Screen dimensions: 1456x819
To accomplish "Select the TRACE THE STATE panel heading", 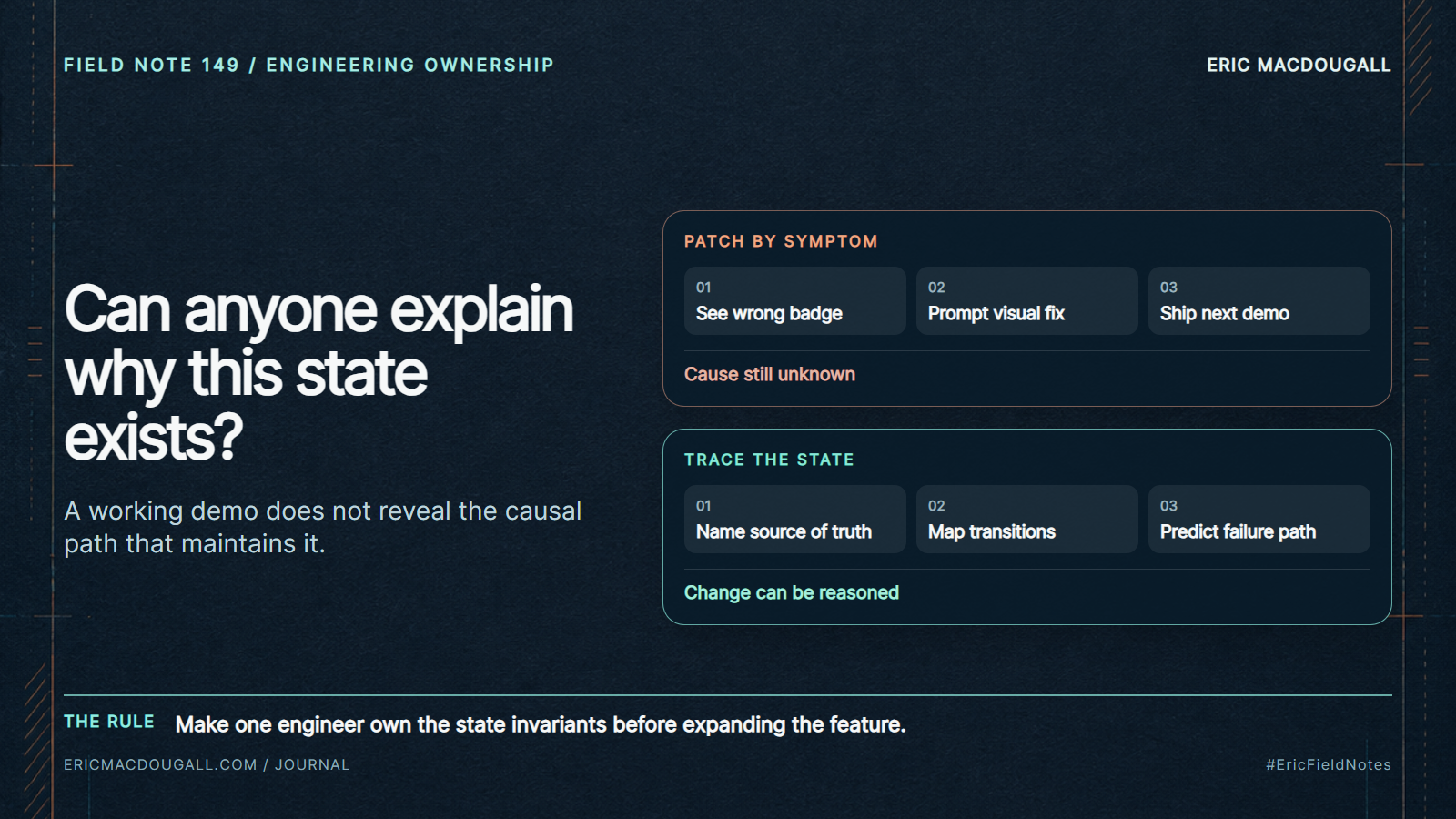I will click(769, 460).
